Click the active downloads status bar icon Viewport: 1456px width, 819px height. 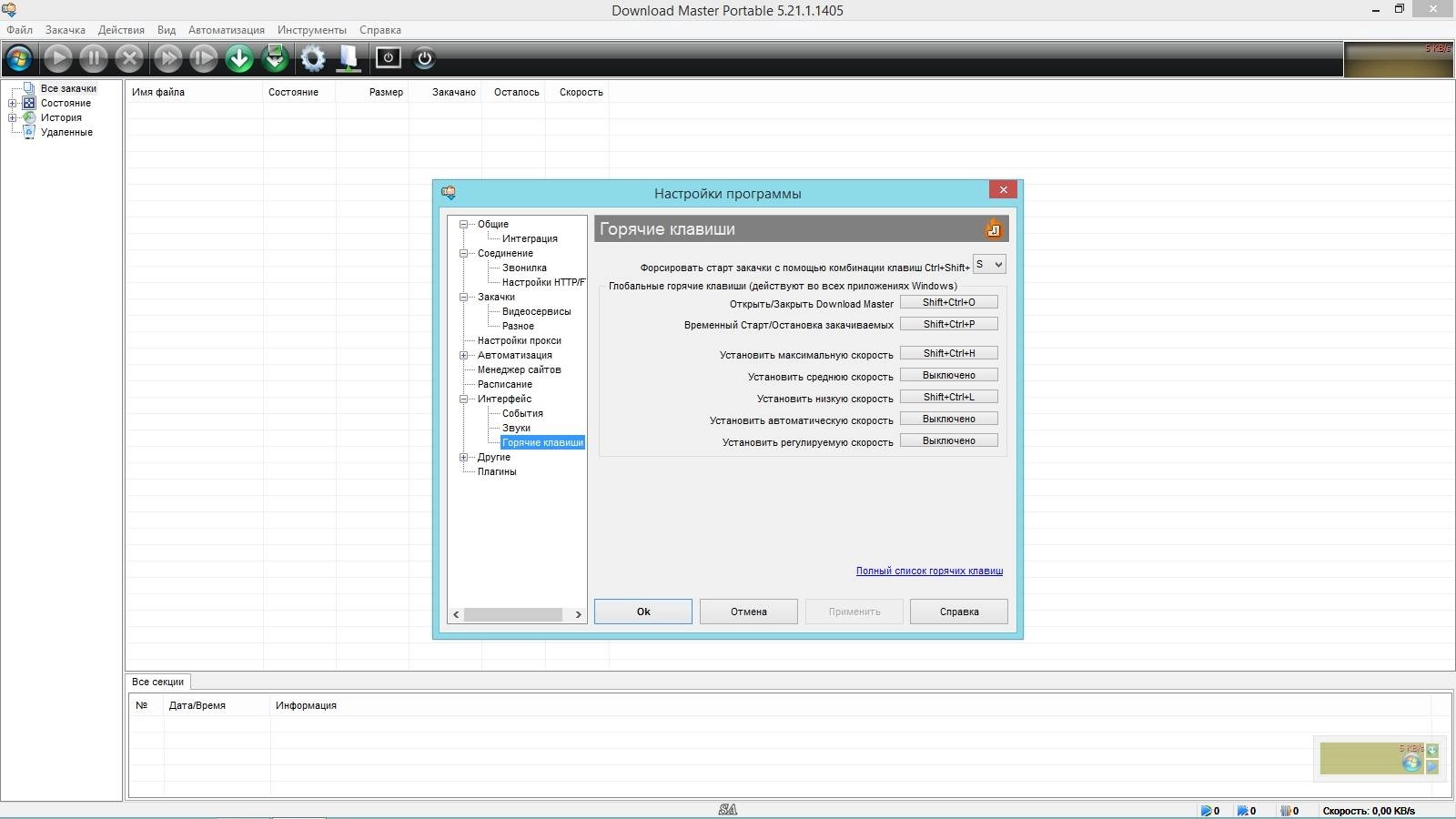(1206, 811)
